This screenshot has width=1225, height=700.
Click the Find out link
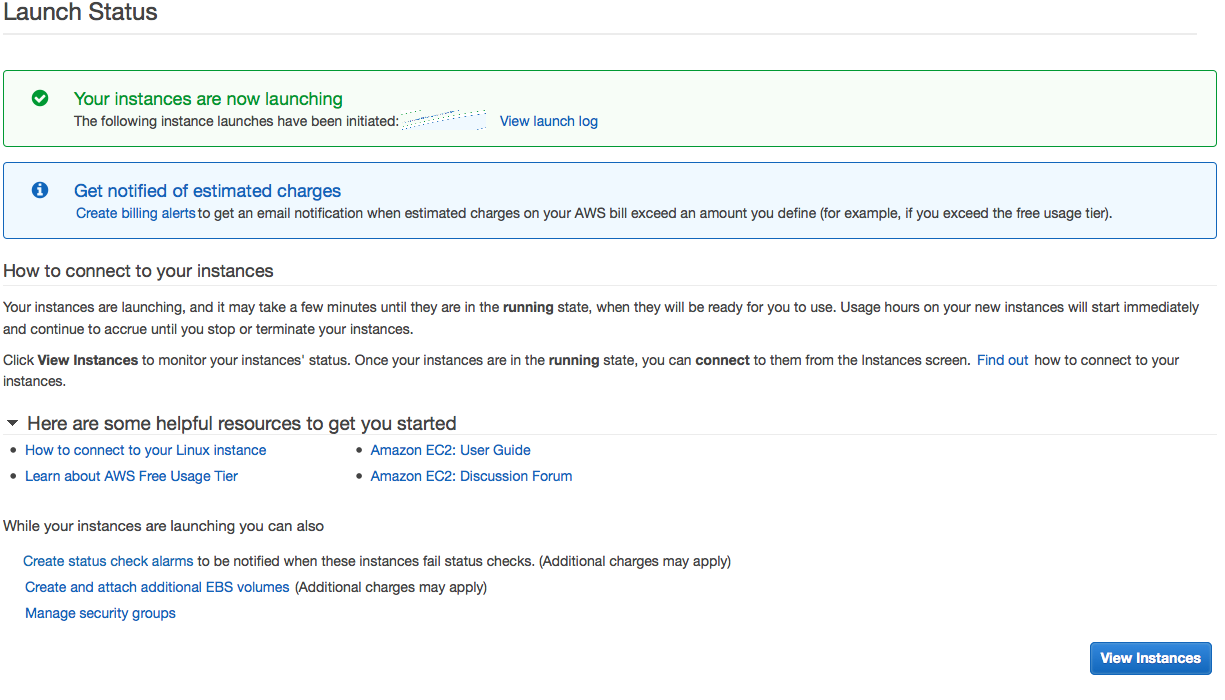(x=1002, y=360)
